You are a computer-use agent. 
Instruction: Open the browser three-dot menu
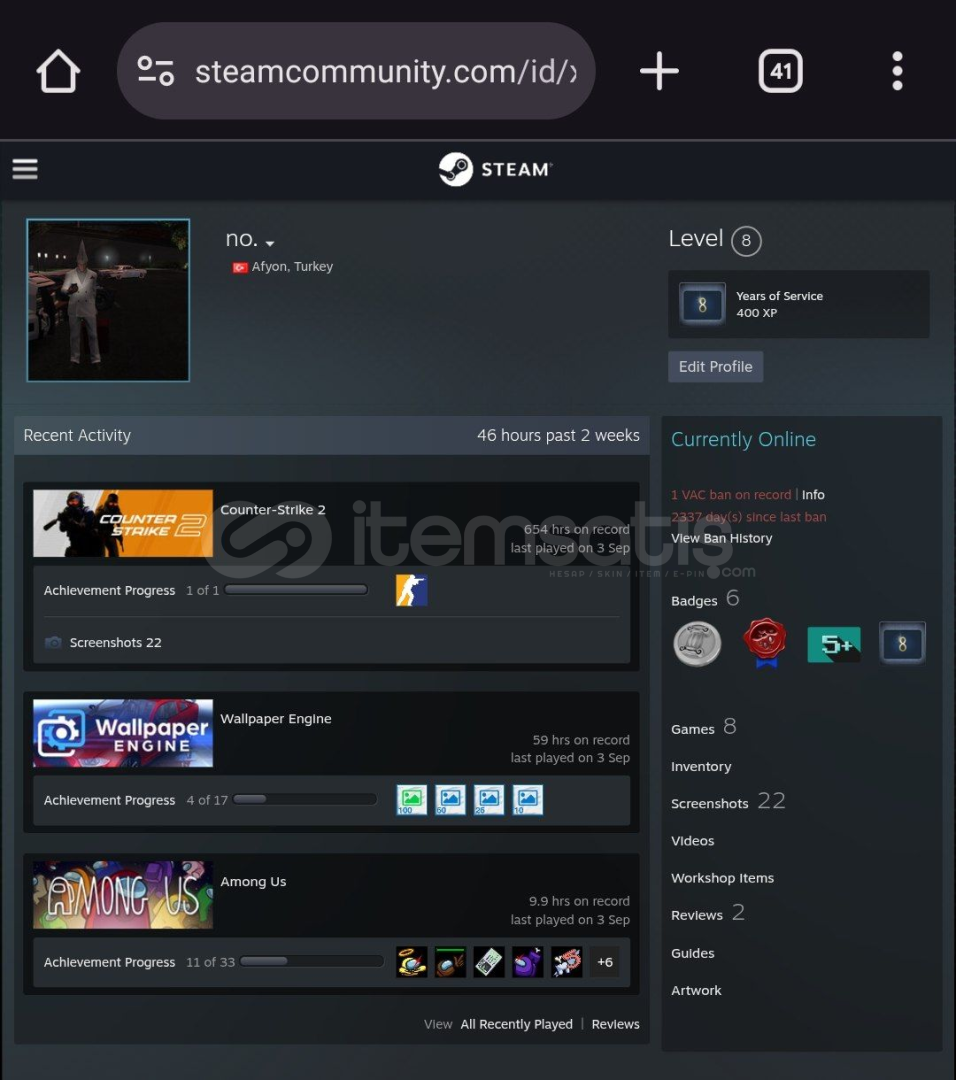(897, 71)
